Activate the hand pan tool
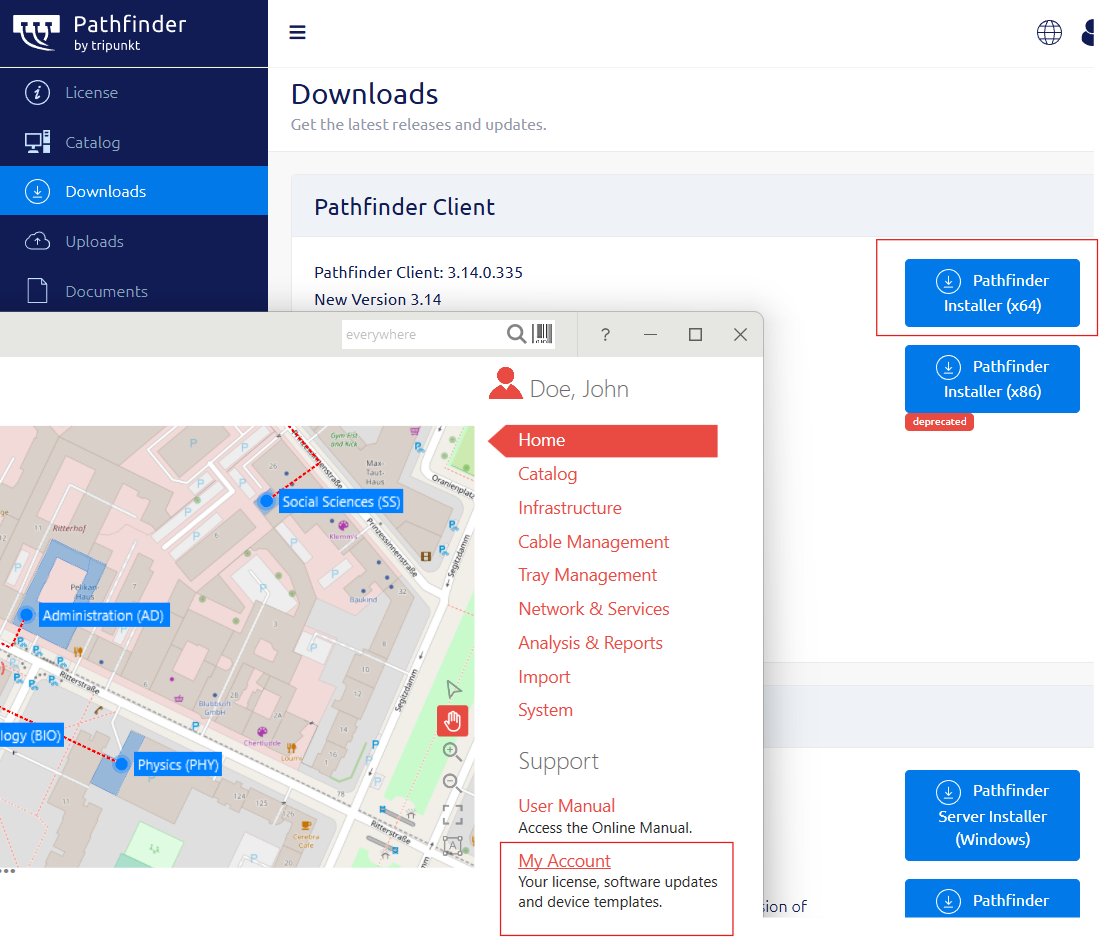 point(453,720)
